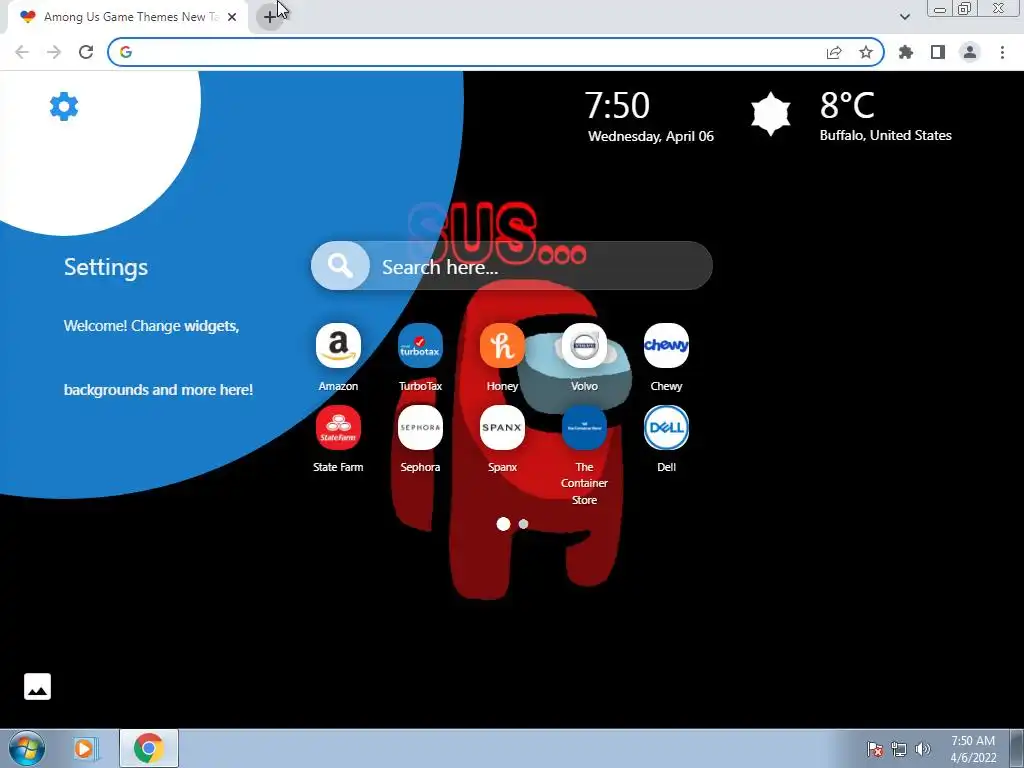
Task: Open the Windows Start button
Action: 27,748
